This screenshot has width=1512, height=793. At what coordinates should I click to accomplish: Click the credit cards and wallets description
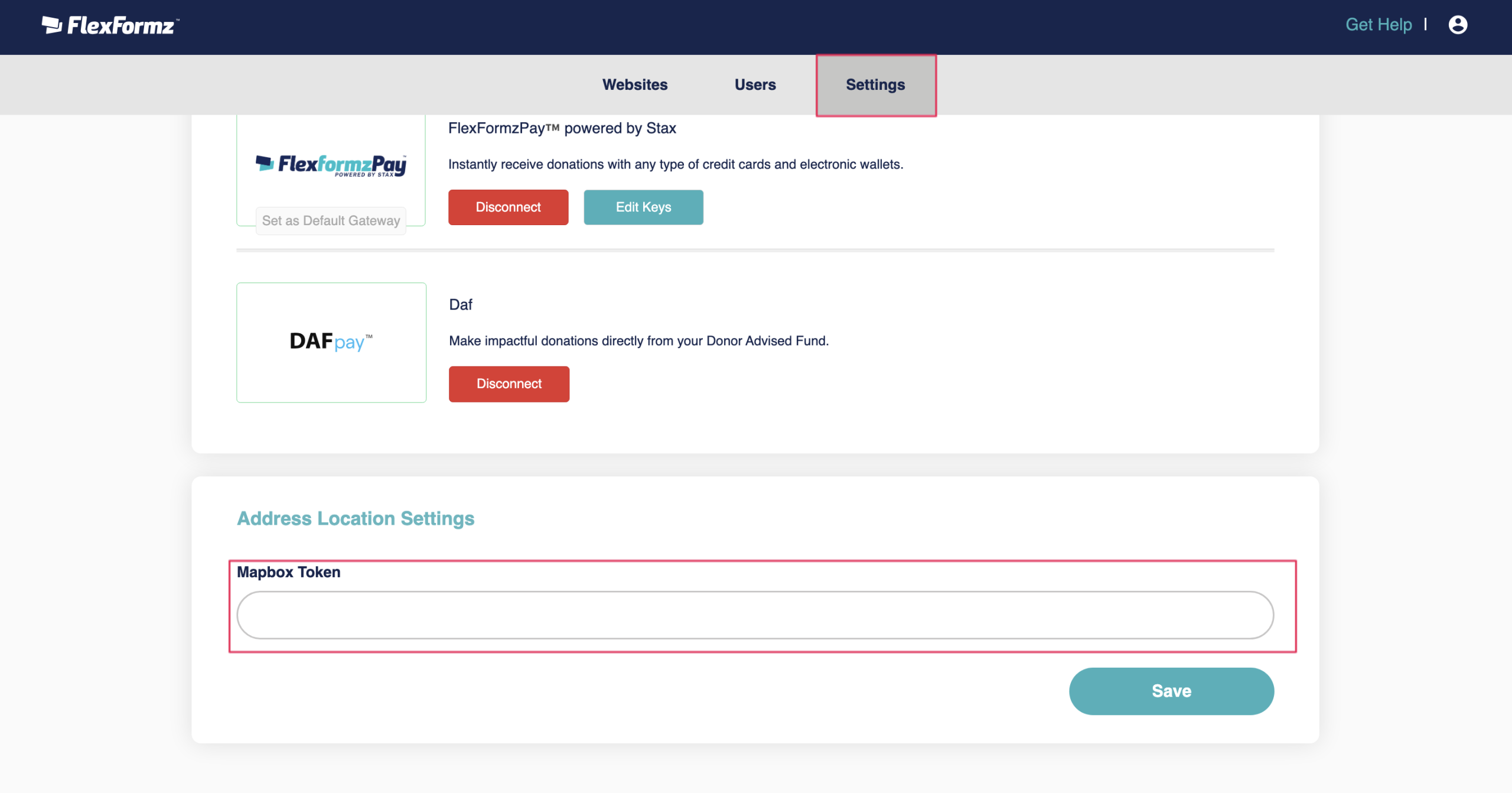tap(675, 164)
